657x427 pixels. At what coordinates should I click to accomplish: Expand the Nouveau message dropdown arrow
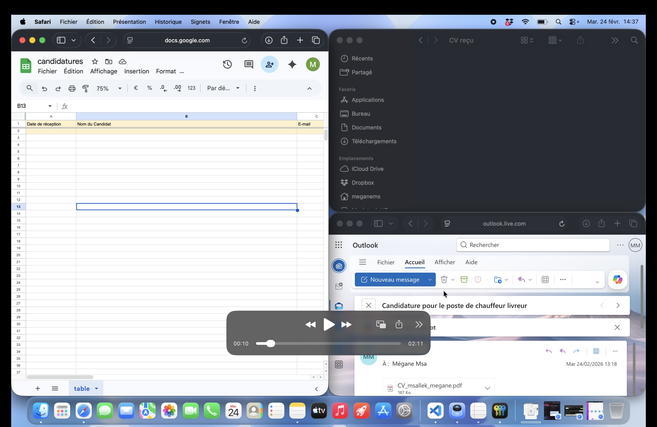click(429, 280)
